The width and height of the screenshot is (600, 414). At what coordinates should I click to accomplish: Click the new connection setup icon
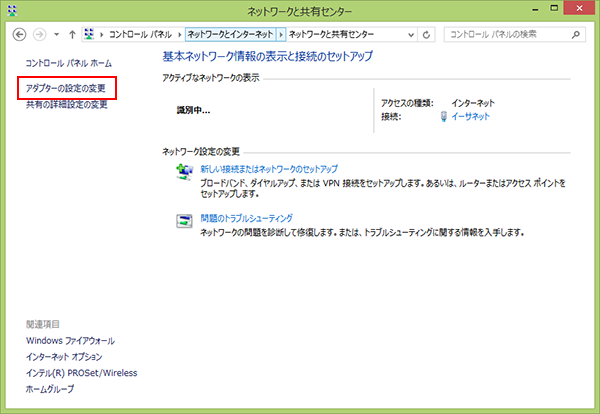184,171
